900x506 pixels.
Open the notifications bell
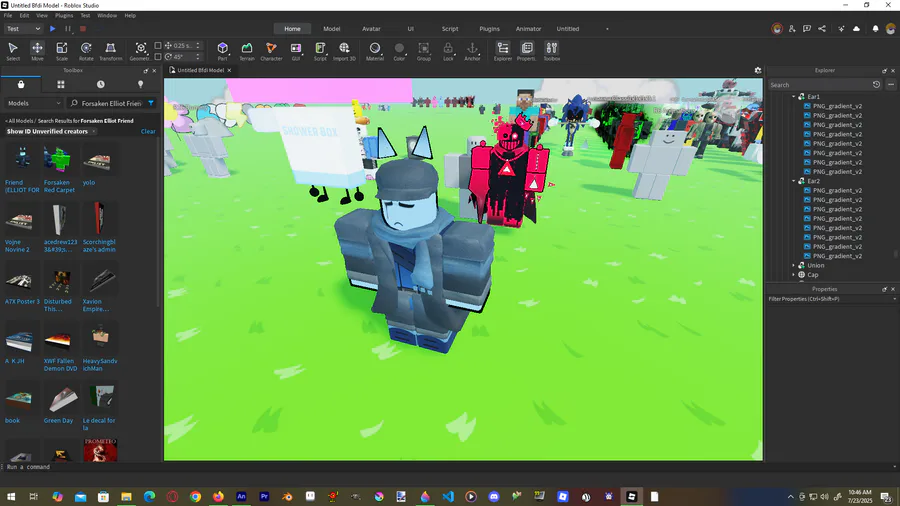[x=875, y=29]
